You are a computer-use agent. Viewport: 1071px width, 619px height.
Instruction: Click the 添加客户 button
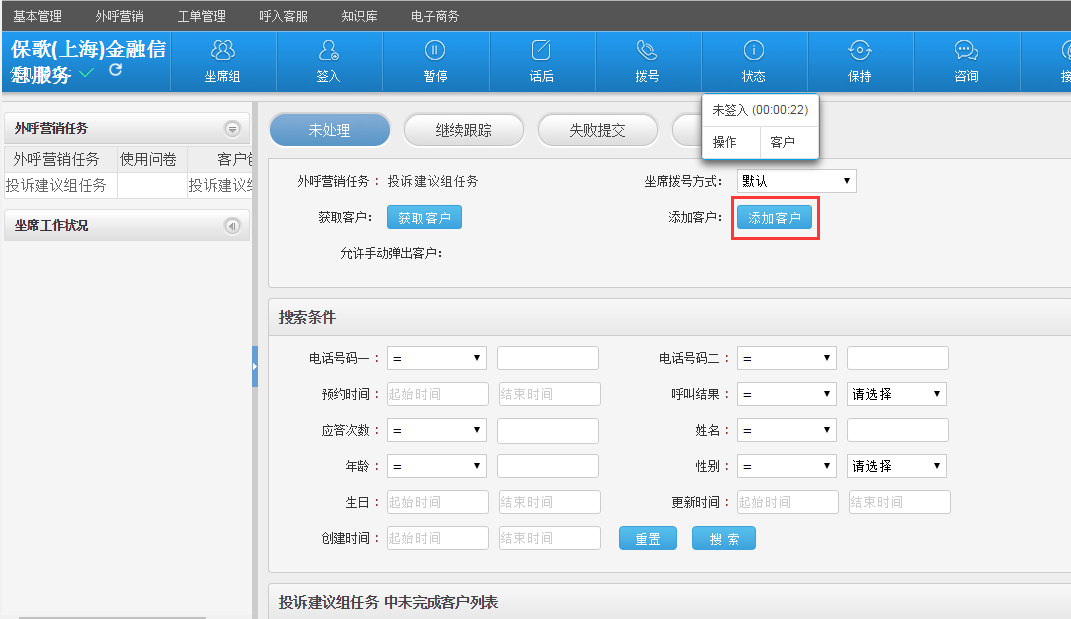[774, 218]
